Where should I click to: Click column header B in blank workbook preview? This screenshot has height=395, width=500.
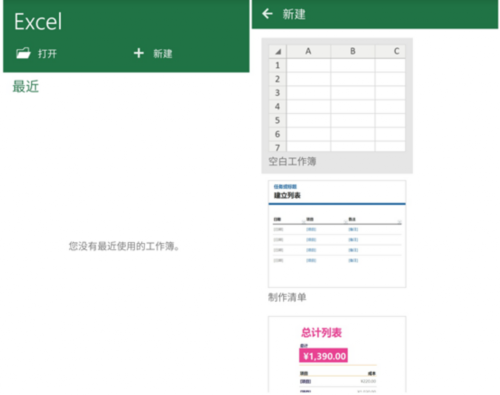pos(353,51)
